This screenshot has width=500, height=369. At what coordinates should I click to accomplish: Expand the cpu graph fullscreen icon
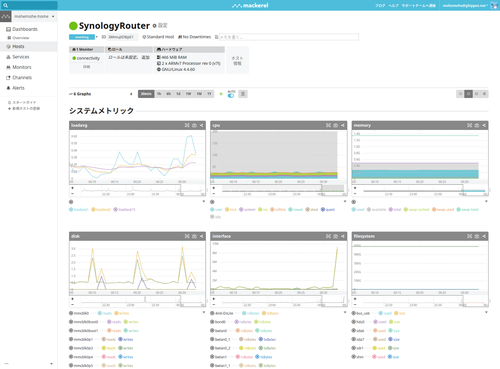pos(328,125)
